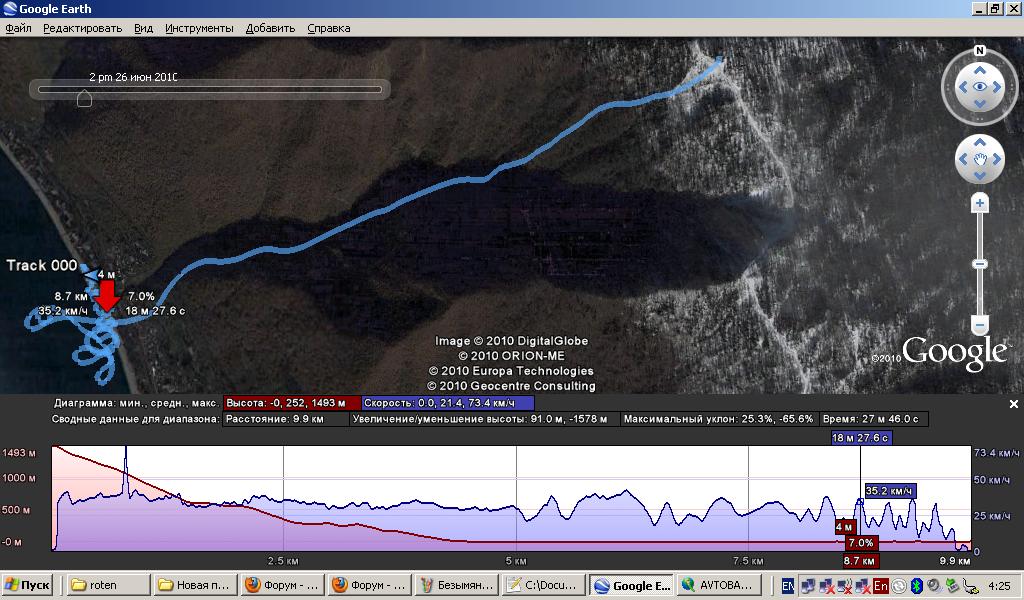Screen dimensions: 1024x600
Task: Click the Максимальный уклон summary value
Action: (718, 419)
